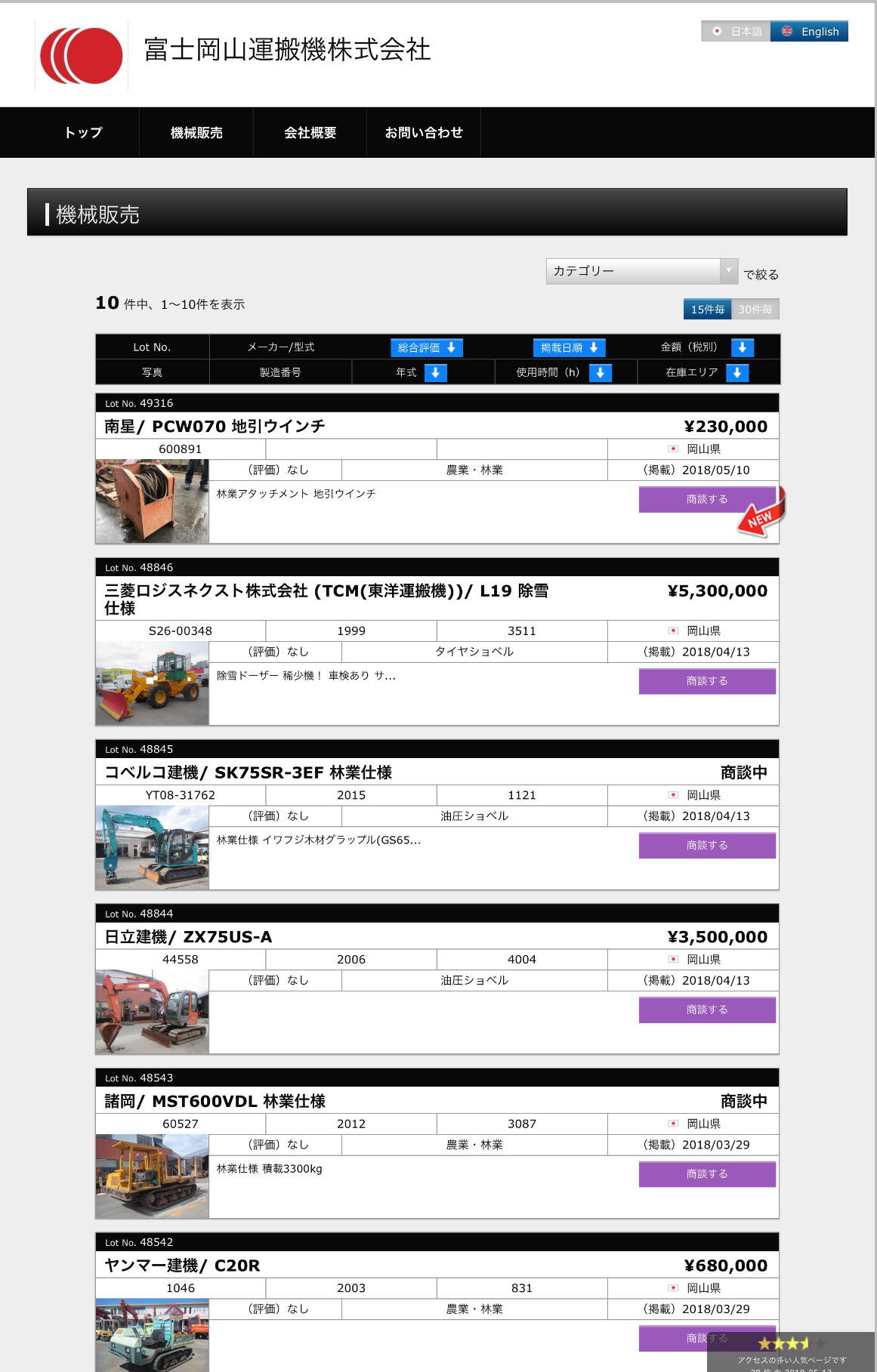Click the ¥680,000 price
877x1372 pixels.
[x=726, y=1266]
